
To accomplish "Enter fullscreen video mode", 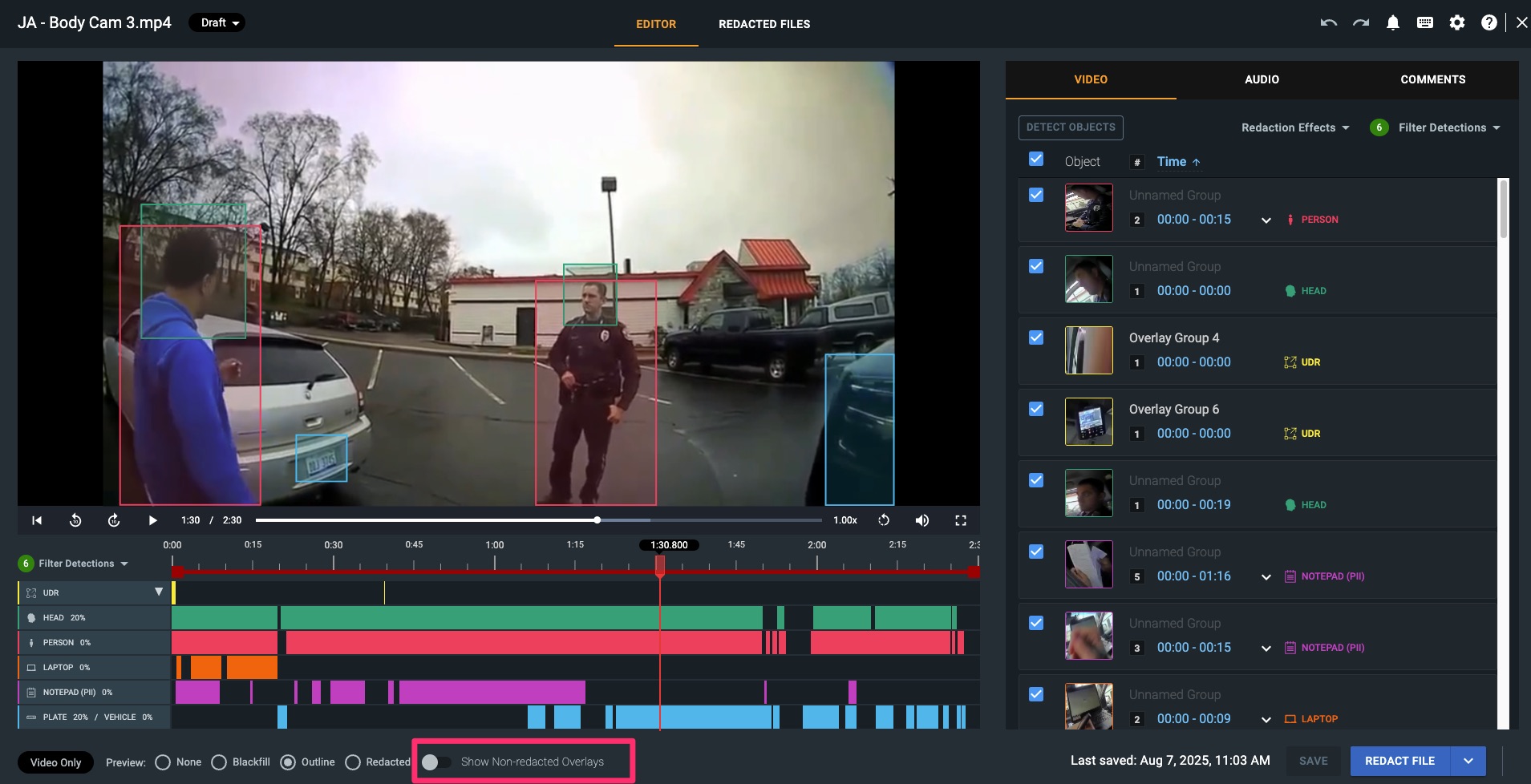I will (961, 520).
